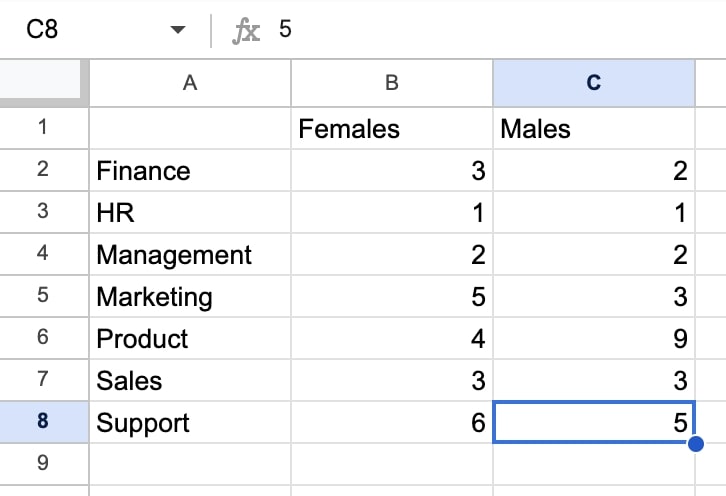Viewport: 726px width, 496px height.
Task: Select Marketing females value 5
Action: click(392, 296)
